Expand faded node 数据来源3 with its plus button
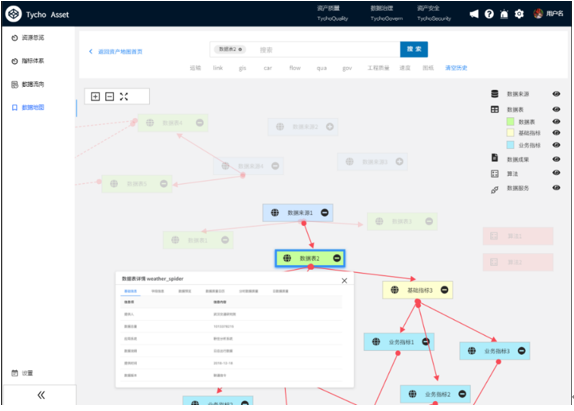This screenshot has width=574, height=411. [399, 161]
